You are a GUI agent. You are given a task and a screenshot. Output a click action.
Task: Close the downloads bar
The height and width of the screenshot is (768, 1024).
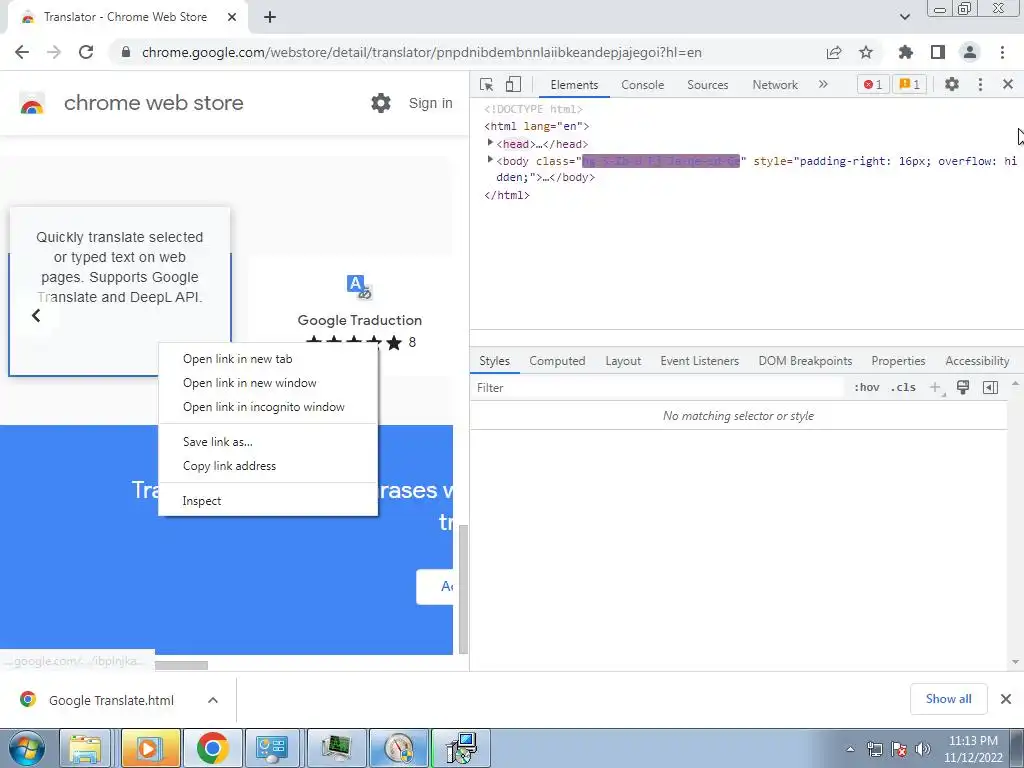click(1006, 699)
